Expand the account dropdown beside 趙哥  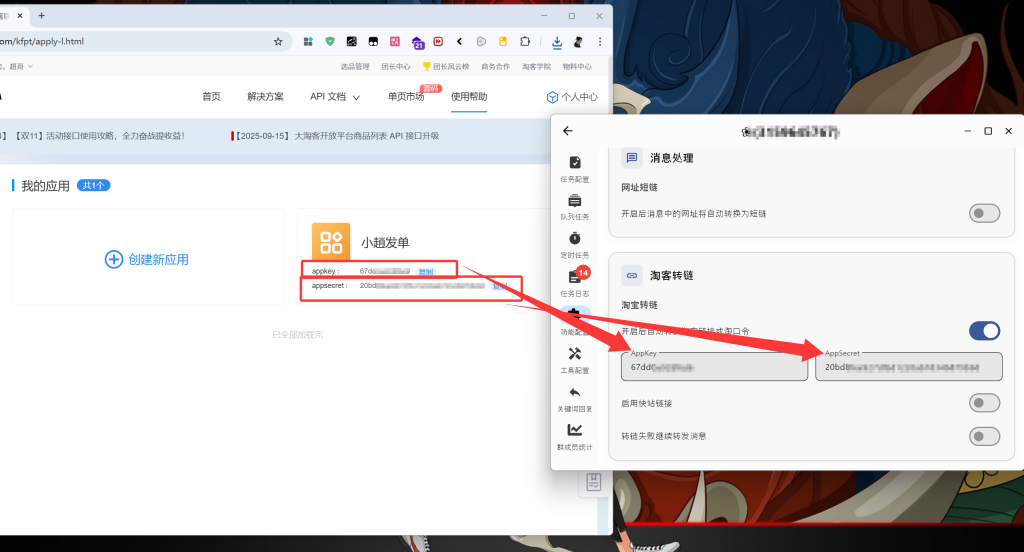click(x=30, y=66)
